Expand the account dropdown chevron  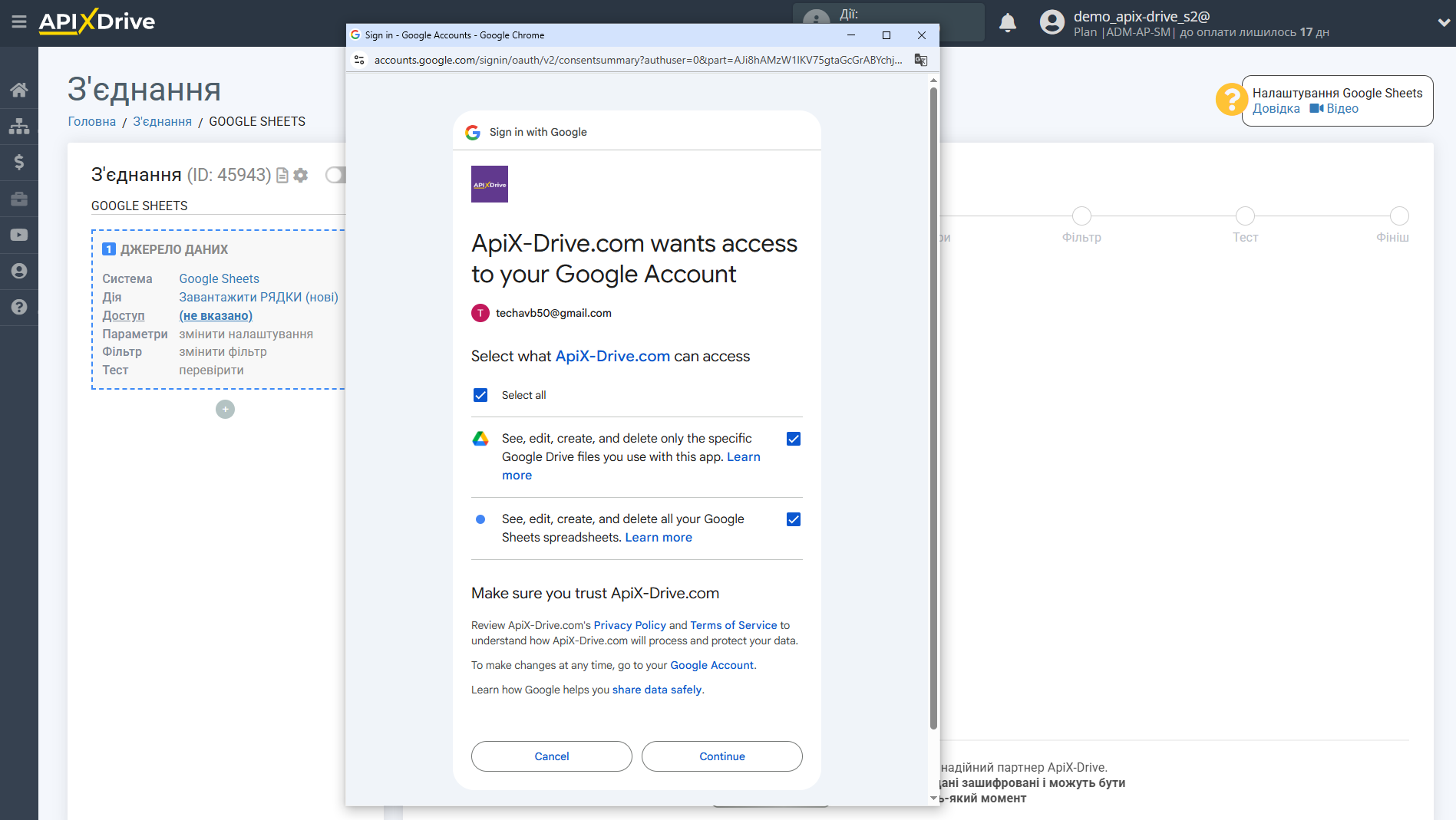pos(1443,23)
